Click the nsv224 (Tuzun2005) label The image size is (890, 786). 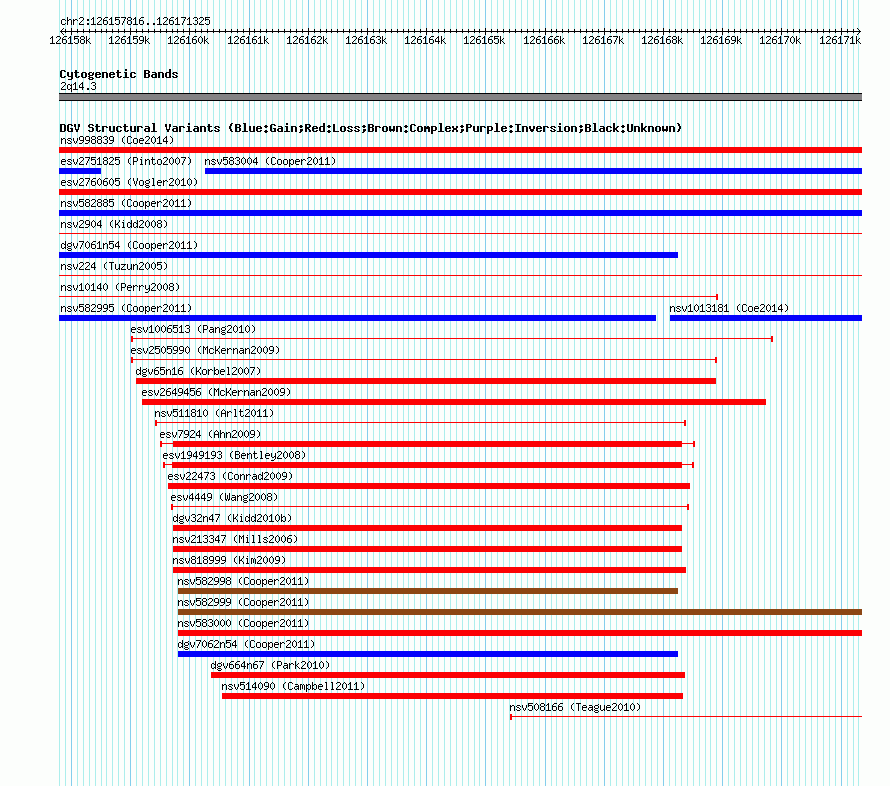pyautogui.click(x=114, y=266)
